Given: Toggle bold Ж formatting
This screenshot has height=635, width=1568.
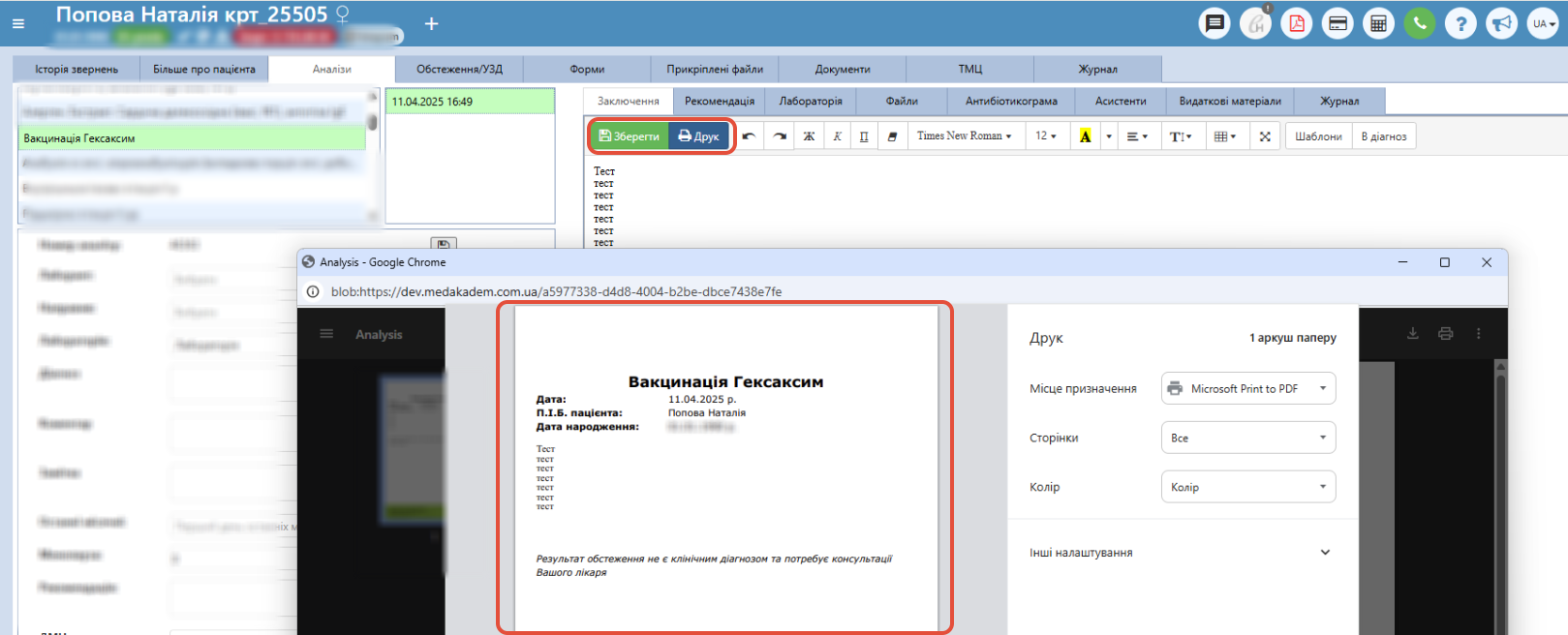Looking at the screenshot, I should click(x=809, y=136).
